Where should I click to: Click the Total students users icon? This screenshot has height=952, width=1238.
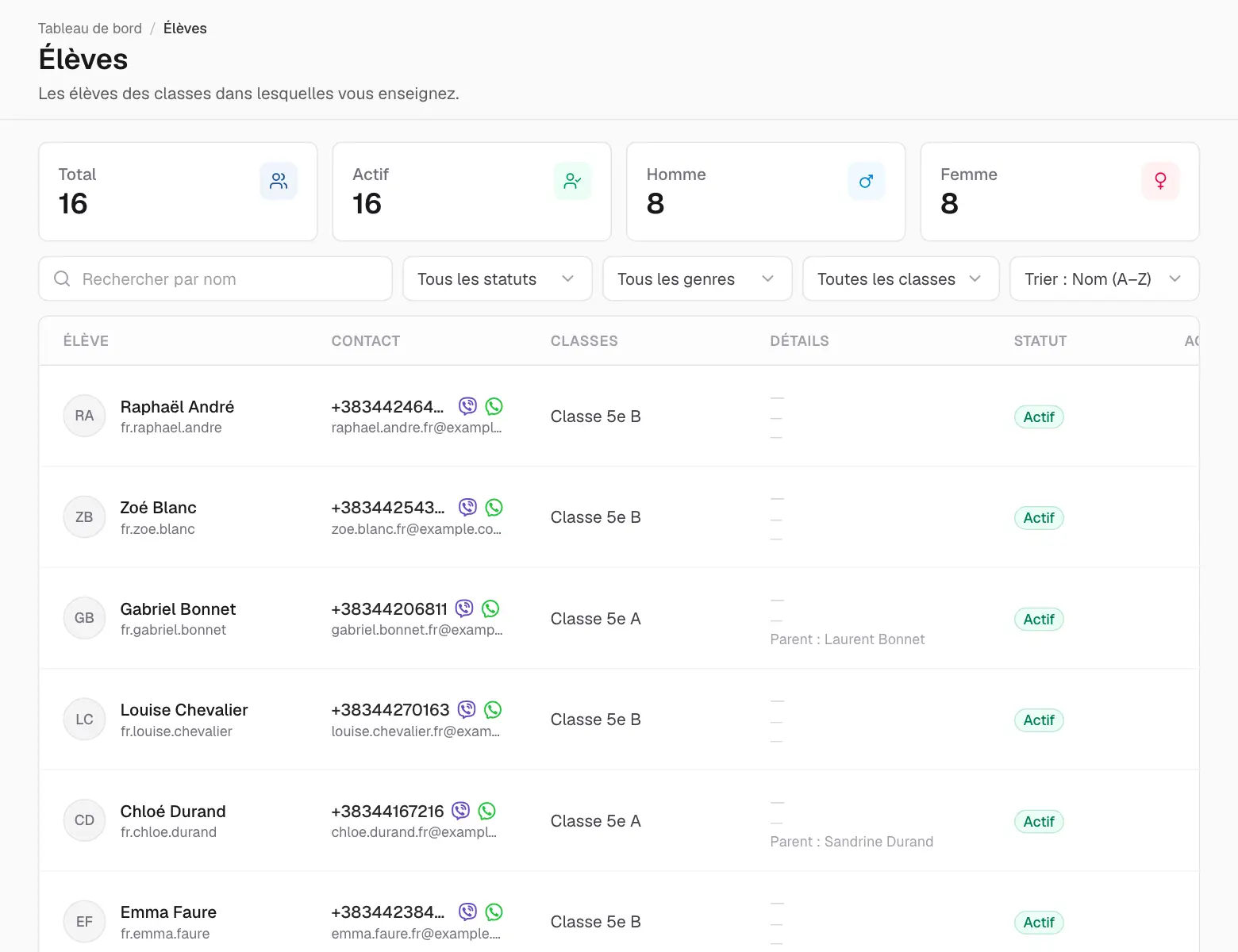tap(279, 181)
